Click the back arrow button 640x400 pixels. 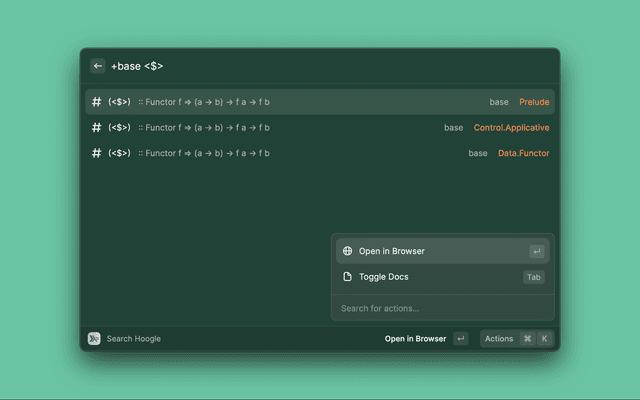98,66
